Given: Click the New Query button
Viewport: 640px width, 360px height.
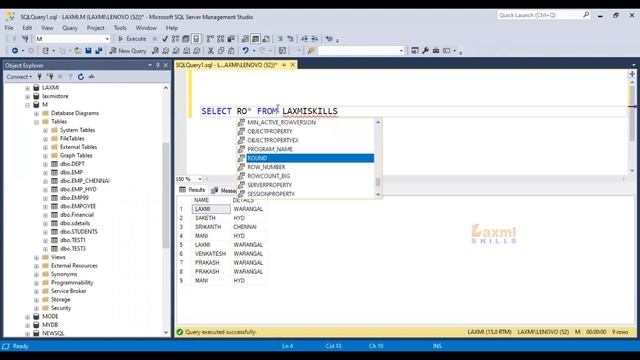Looking at the screenshot, I should pyautogui.click(x=128, y=51).
